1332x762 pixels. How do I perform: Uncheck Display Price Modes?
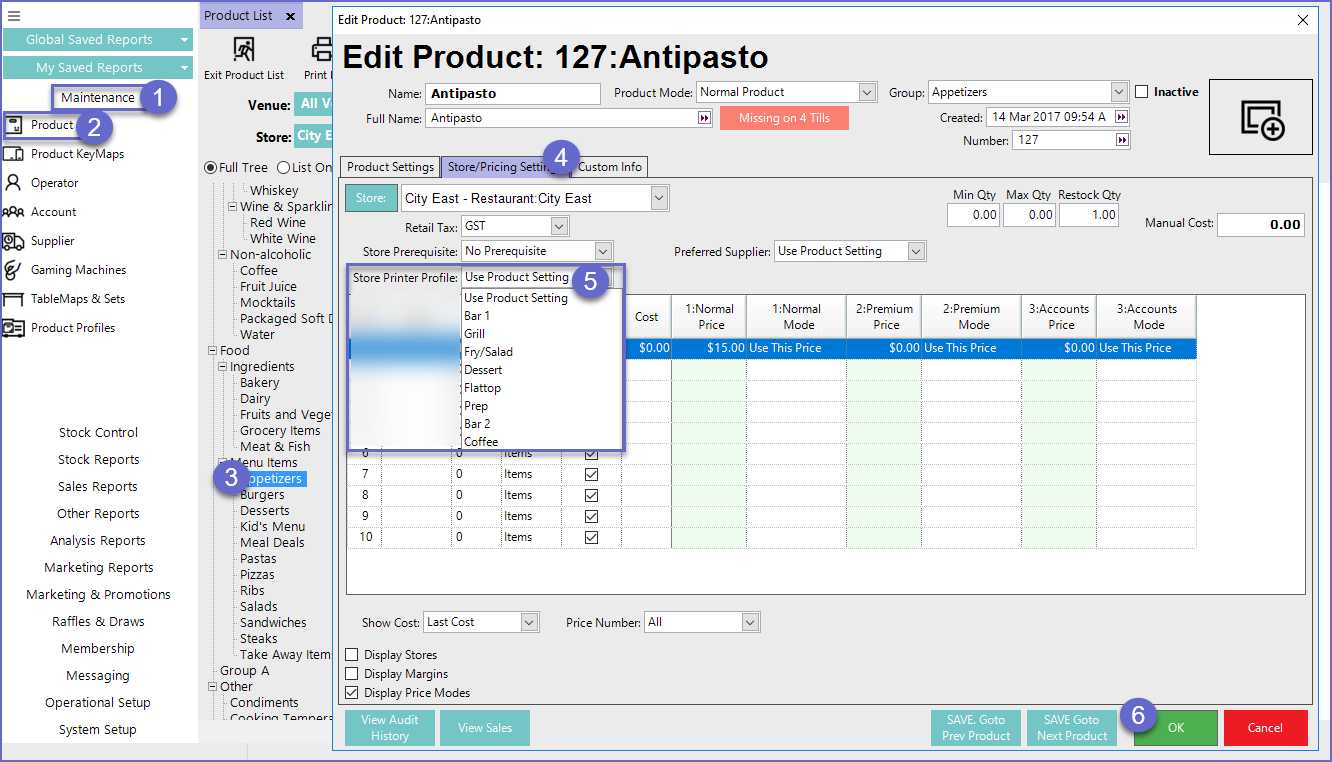pos(352,693)
